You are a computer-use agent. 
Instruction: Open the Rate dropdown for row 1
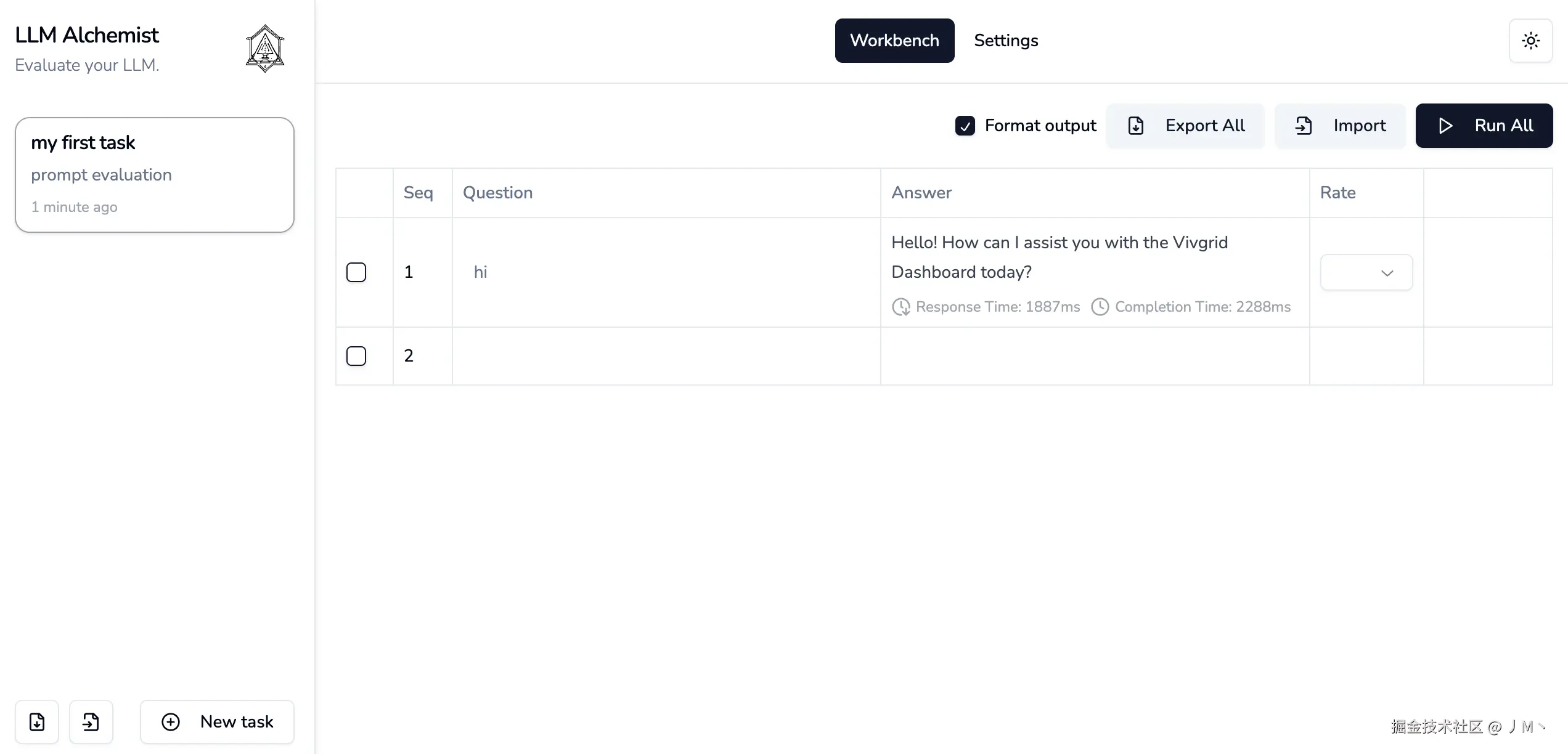click(1366, 272)
